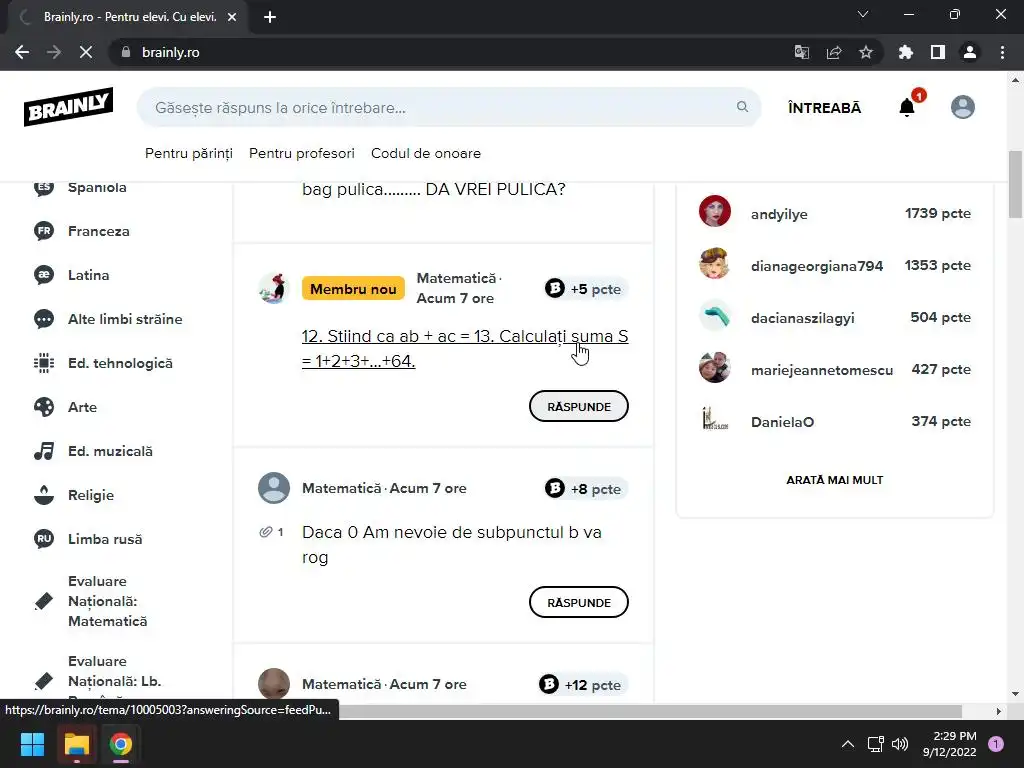1024x768 pixels.
Task: Click ÎNTREABĂ to ask a question
Action: [824, 108]
